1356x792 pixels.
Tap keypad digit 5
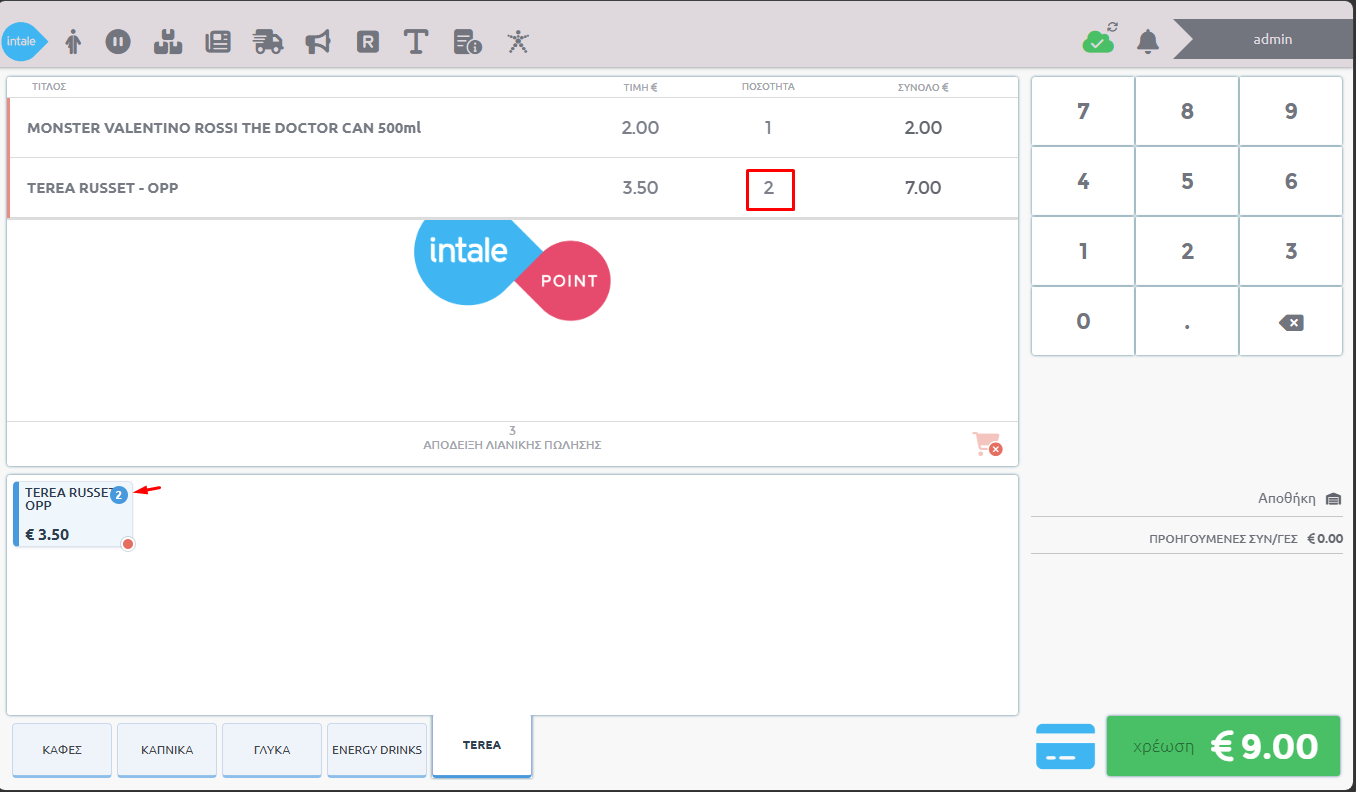point(1187,182)
